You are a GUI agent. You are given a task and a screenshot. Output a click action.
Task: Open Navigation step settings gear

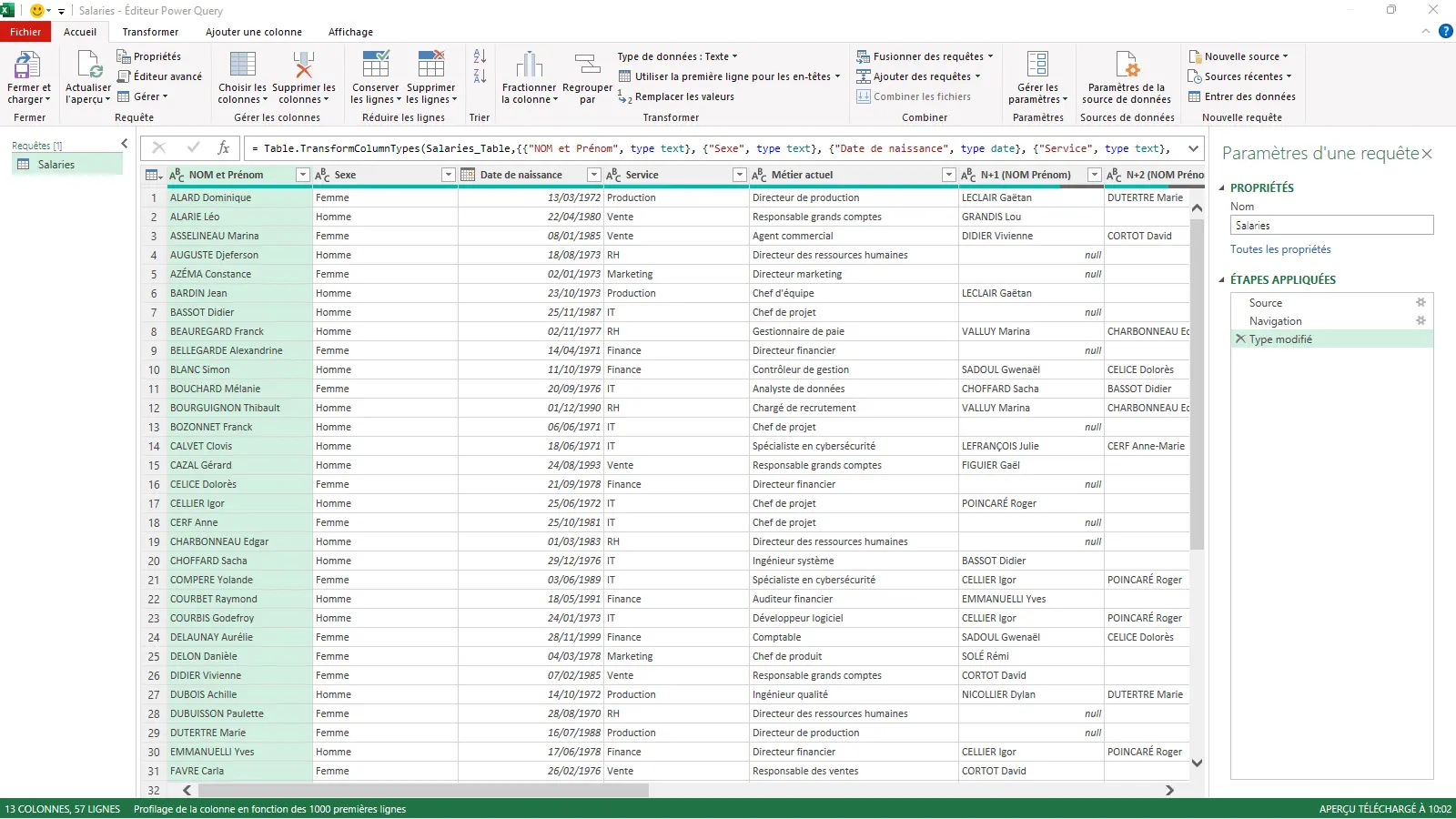point(1421,320)
